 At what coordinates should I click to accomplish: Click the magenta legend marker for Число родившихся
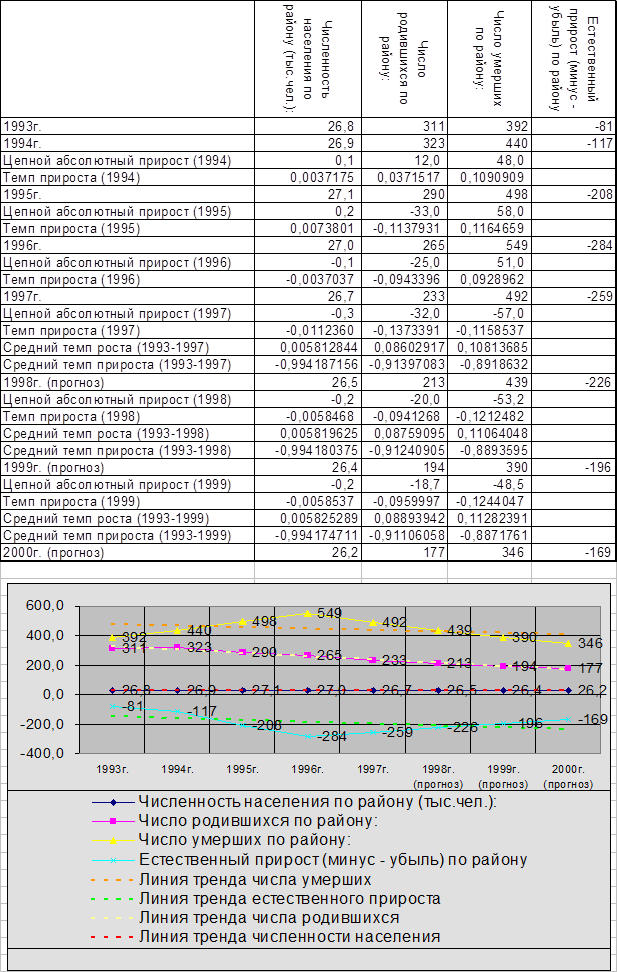pos(114,821)
